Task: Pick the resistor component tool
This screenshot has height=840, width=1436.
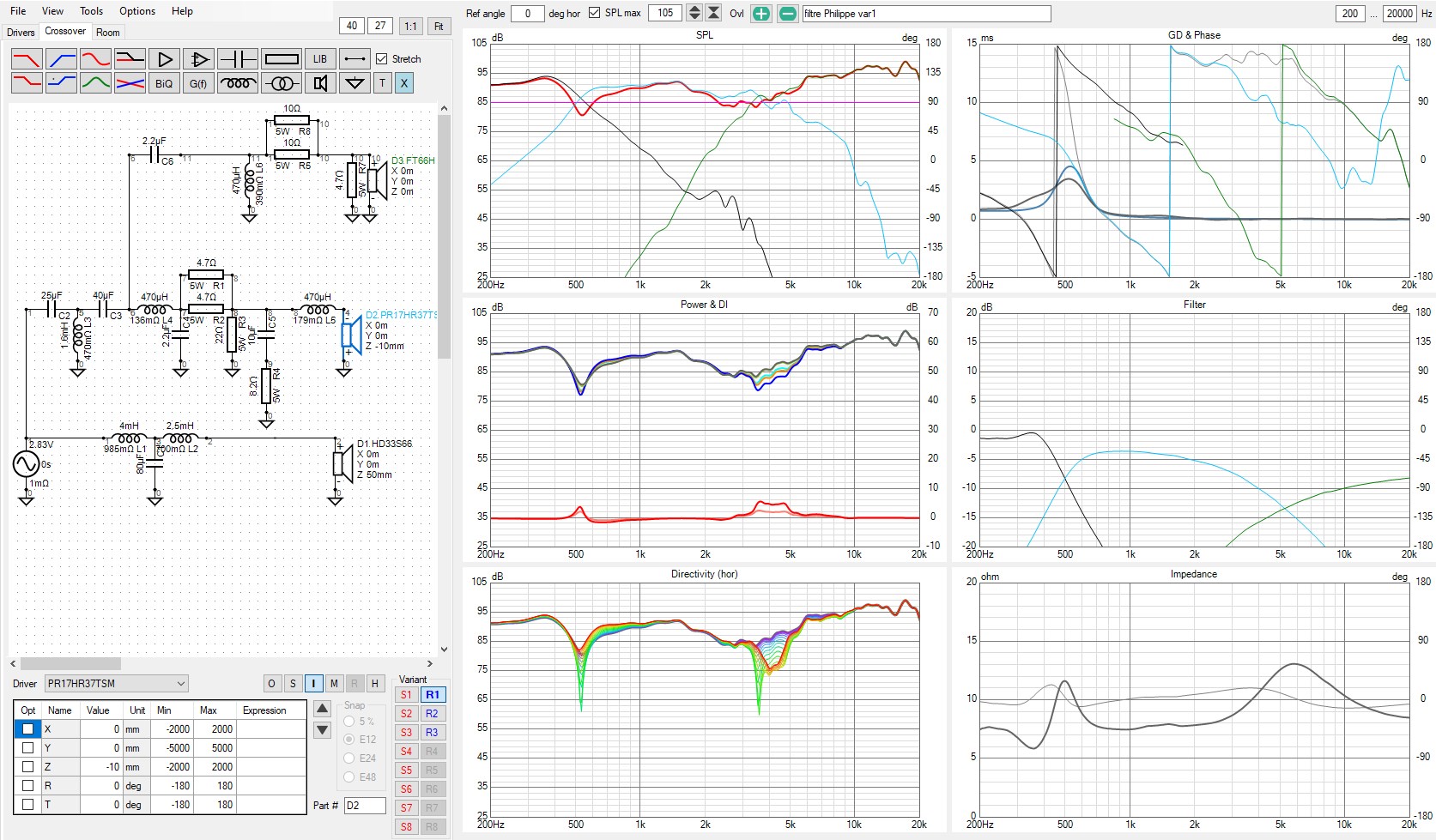Action: tap(282, 59)
